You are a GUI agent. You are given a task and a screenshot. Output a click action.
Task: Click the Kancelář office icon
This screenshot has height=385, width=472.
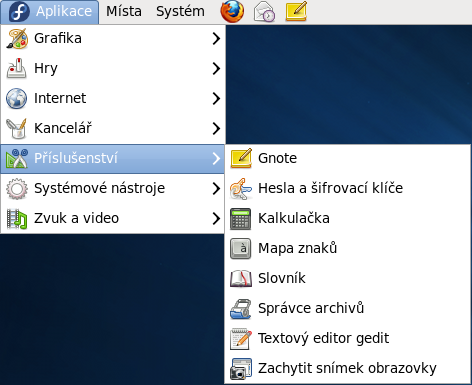point(17,128)
